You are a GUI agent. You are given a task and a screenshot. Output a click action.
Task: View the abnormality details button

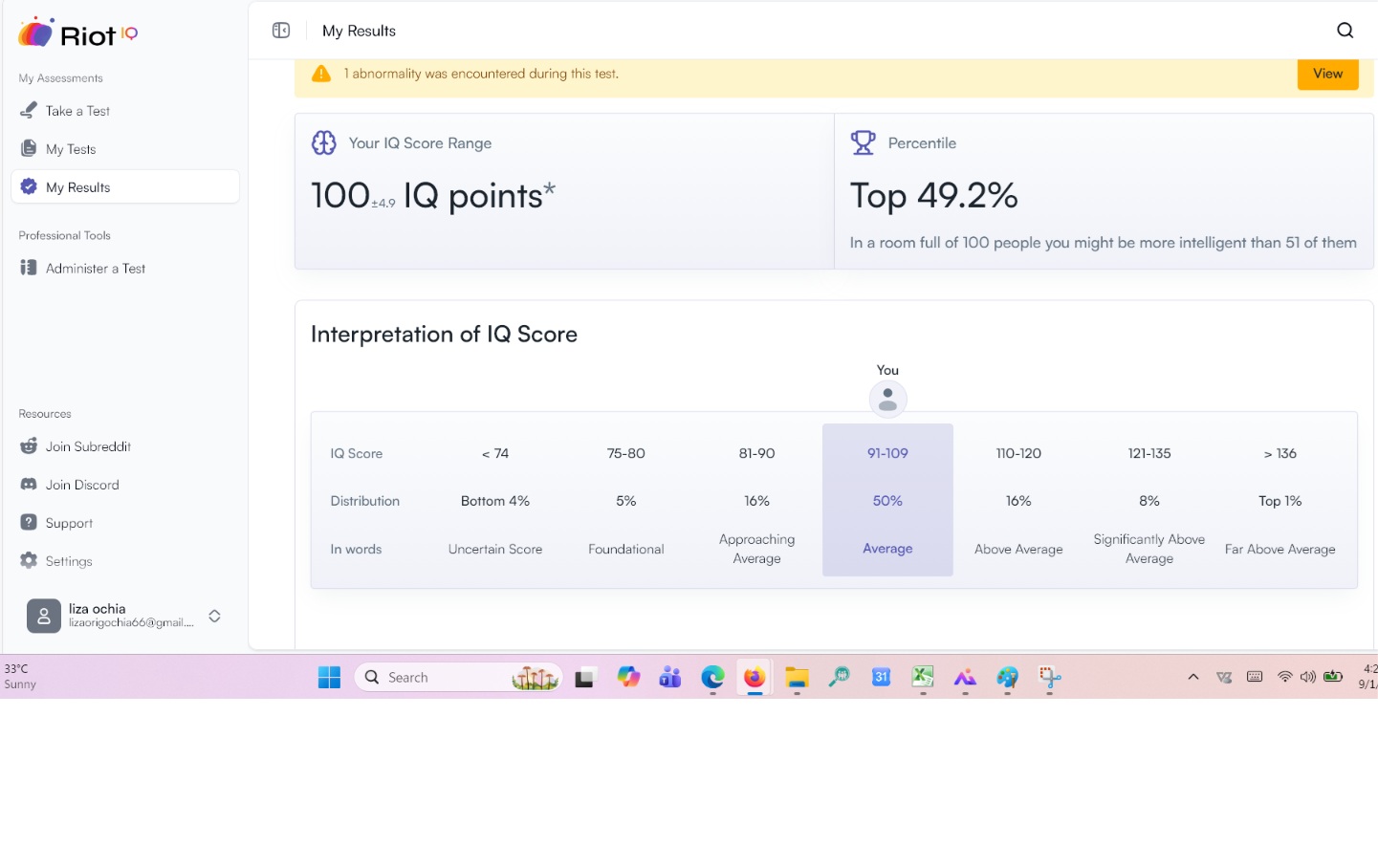[x=1327, y=74]
